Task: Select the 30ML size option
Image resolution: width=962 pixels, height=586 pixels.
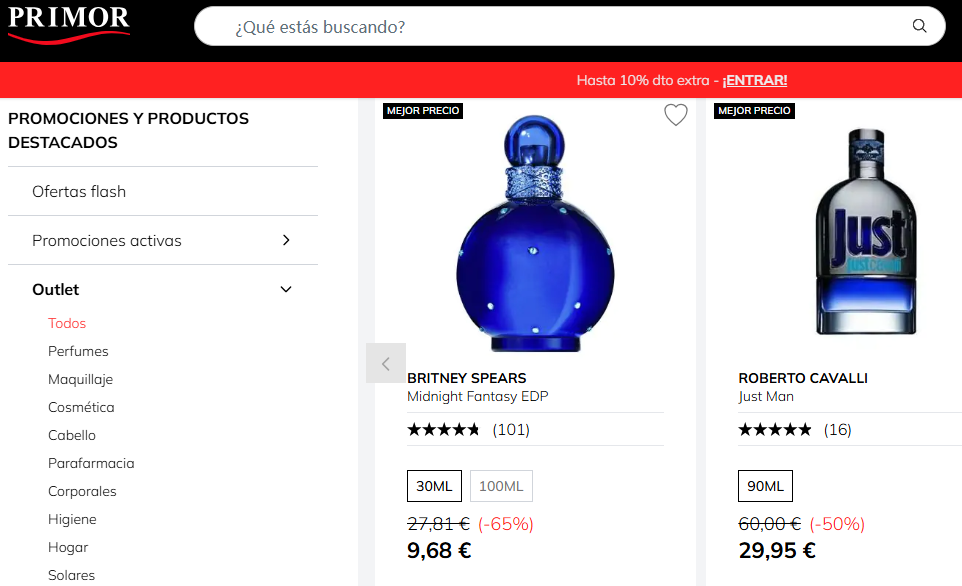Action: [x=433, y=486]
